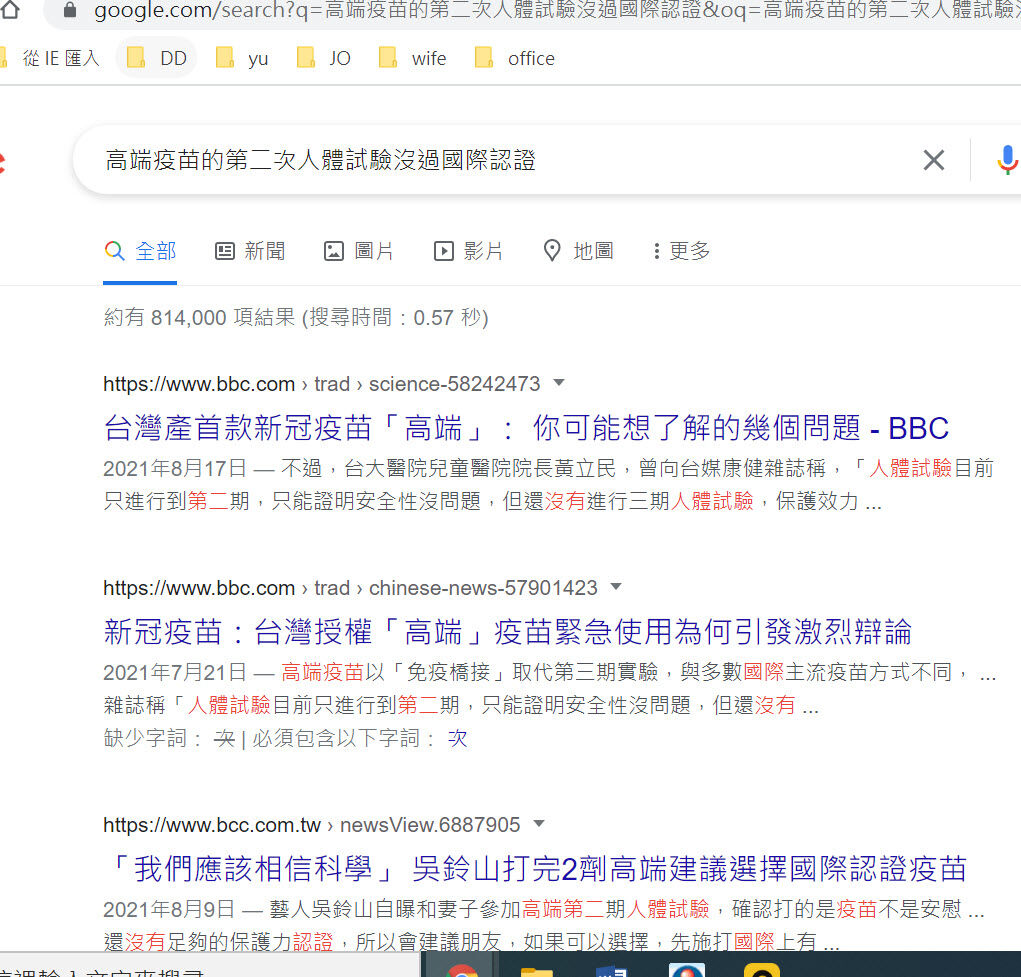Open the yu bookmarks folder
Screen dimensions: 1021x977
(x=242, y=59)
